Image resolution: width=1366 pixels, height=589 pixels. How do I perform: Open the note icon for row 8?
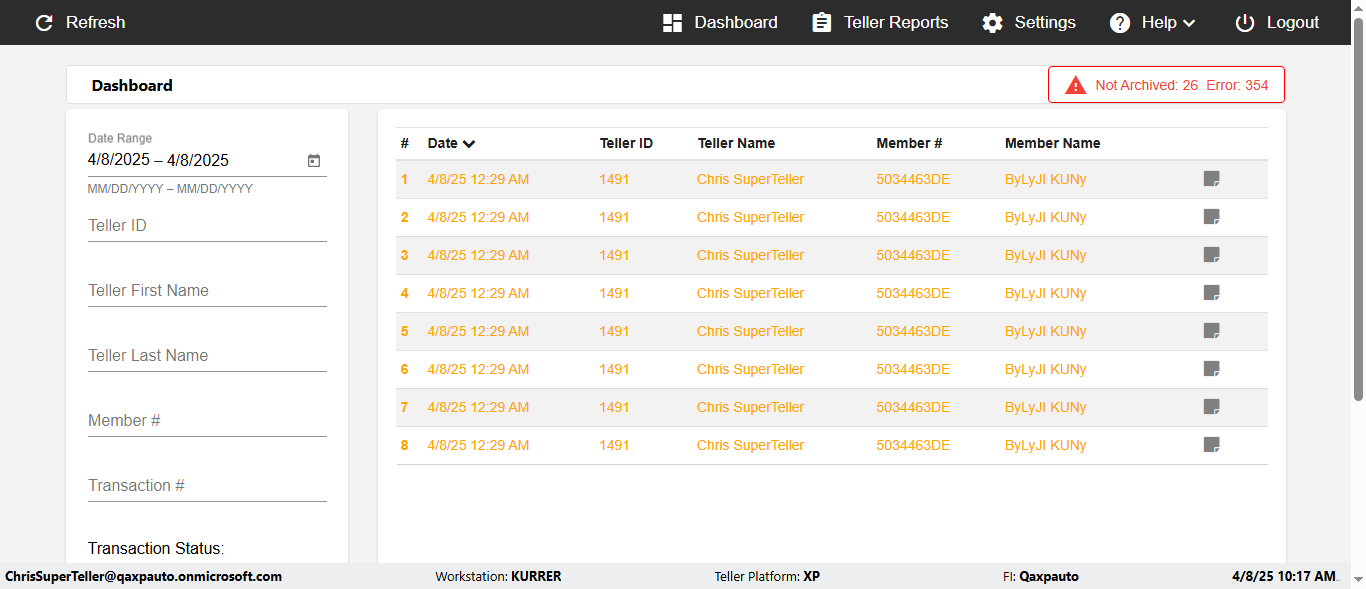coord(1211,445)
